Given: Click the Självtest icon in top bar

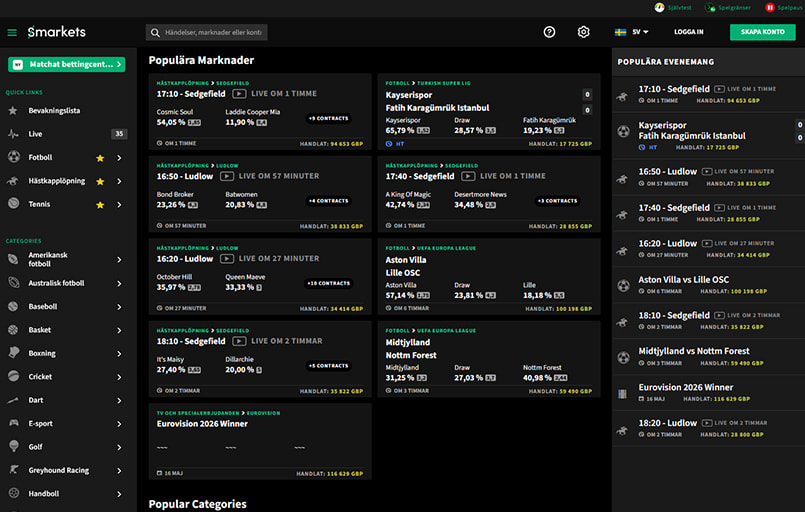Looking at the screenshot, I should [659, 7].
